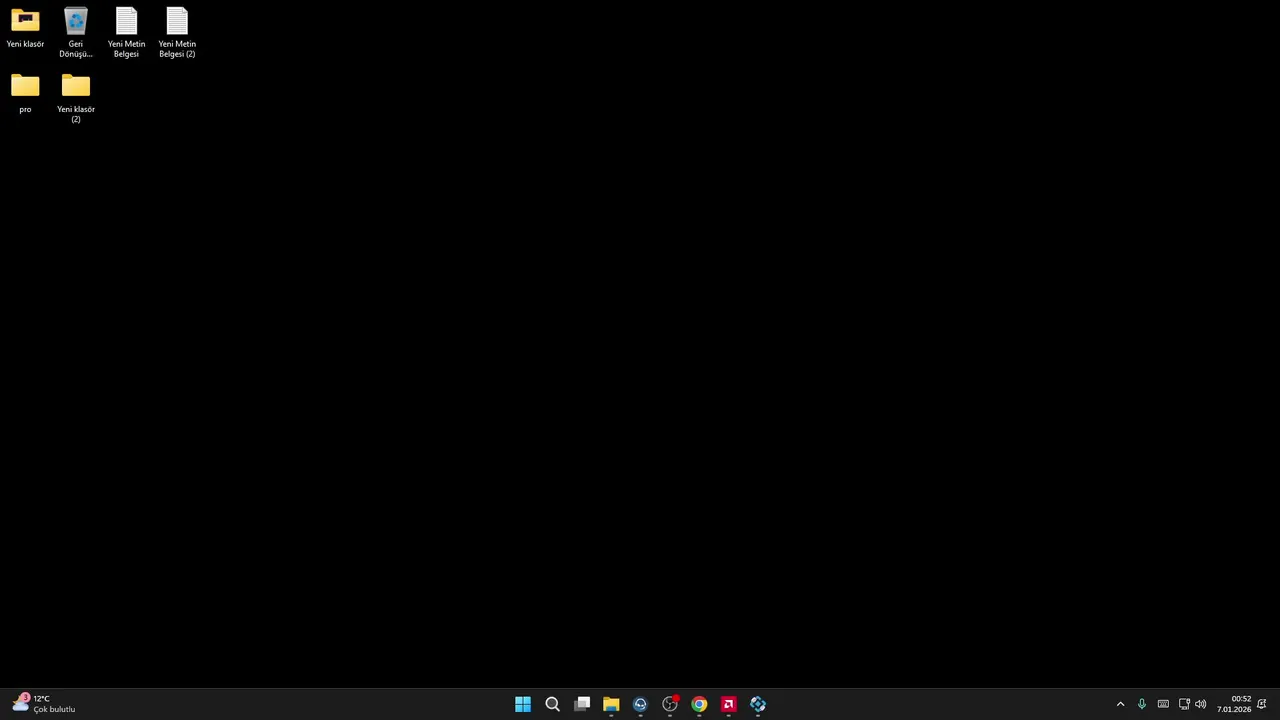Open the touch keyboard tray icon

1163,704
